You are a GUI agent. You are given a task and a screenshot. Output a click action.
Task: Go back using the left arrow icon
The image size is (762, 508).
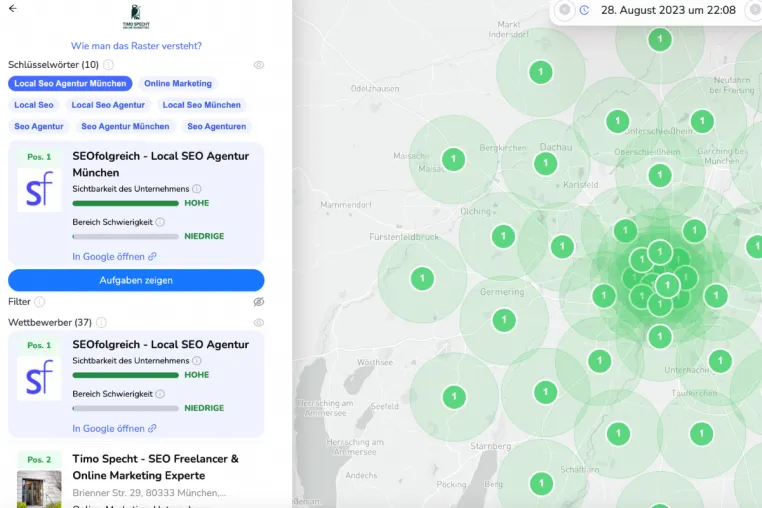tap(13, 8)
